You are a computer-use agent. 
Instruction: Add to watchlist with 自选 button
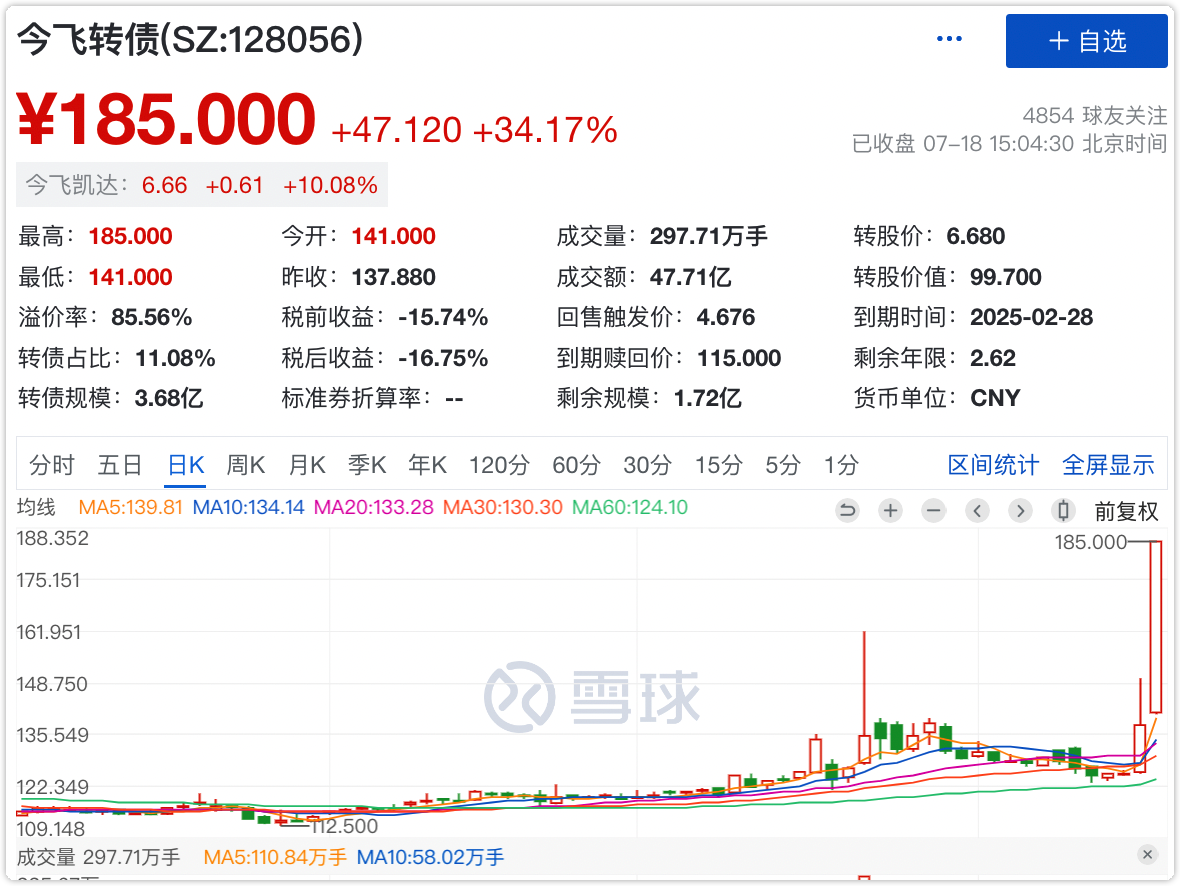pyautogui.click(x=1086, y=41)
